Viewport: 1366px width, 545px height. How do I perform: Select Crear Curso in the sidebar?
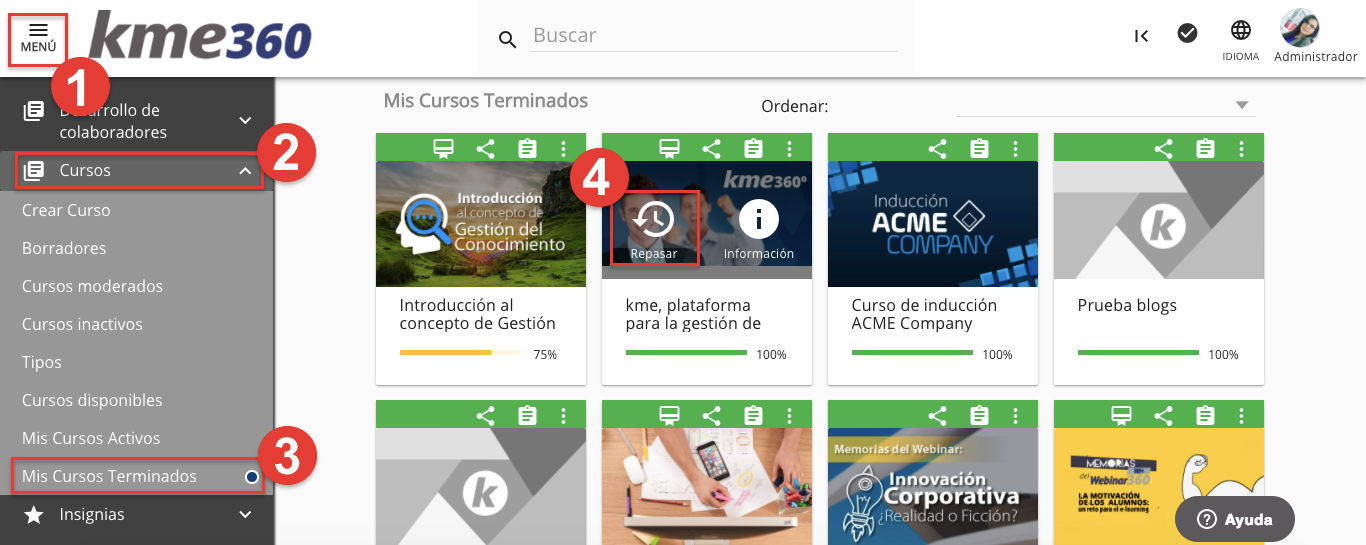(66, 210)
